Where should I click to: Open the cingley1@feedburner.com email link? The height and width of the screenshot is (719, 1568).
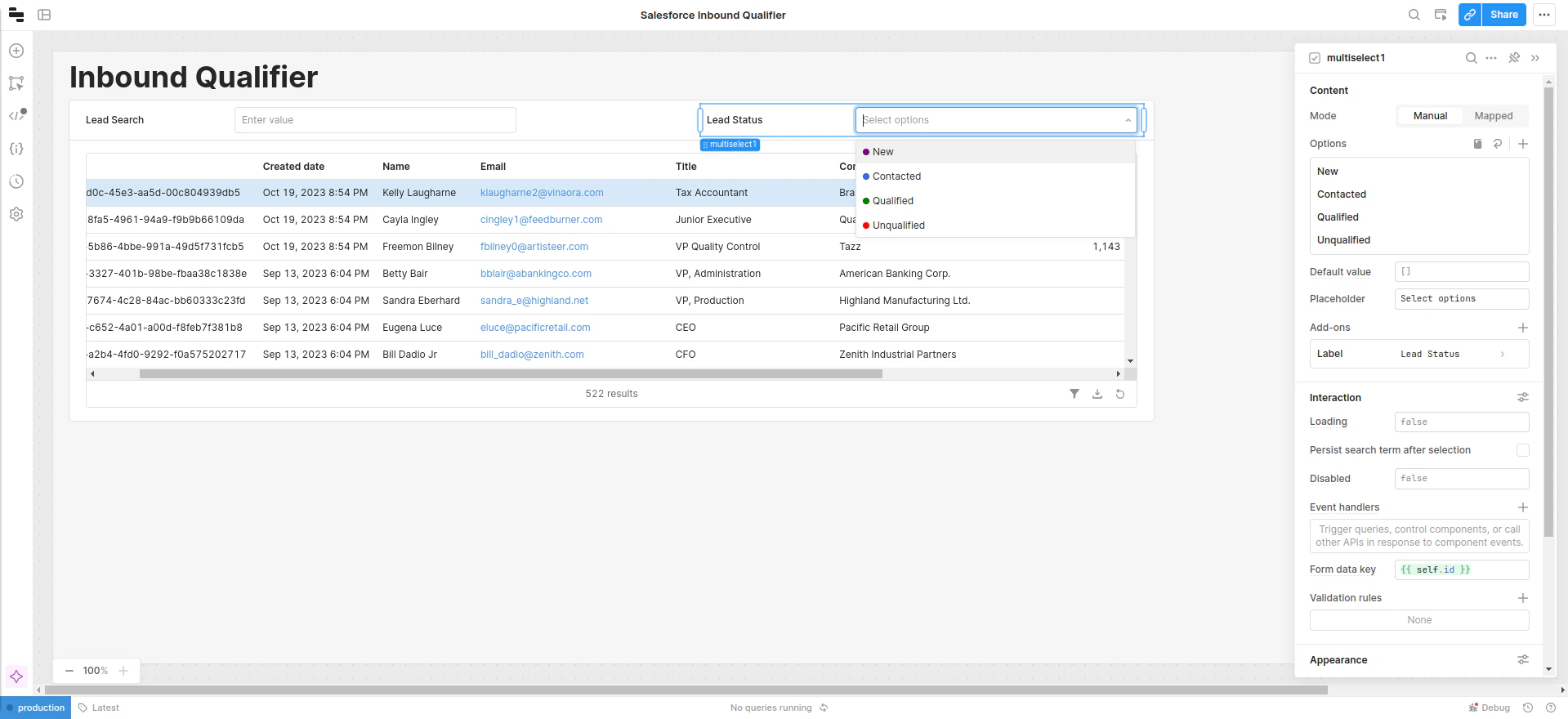click(541, 220)
